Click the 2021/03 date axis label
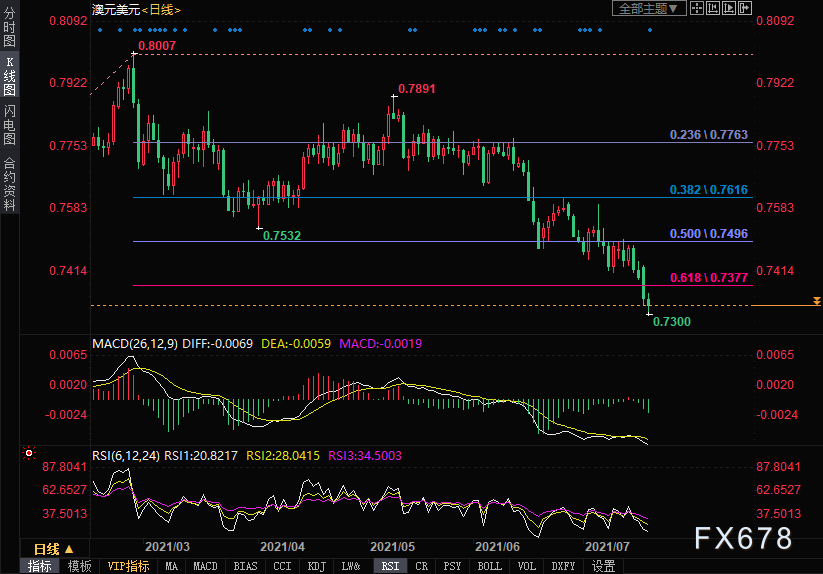 [167, 547]
